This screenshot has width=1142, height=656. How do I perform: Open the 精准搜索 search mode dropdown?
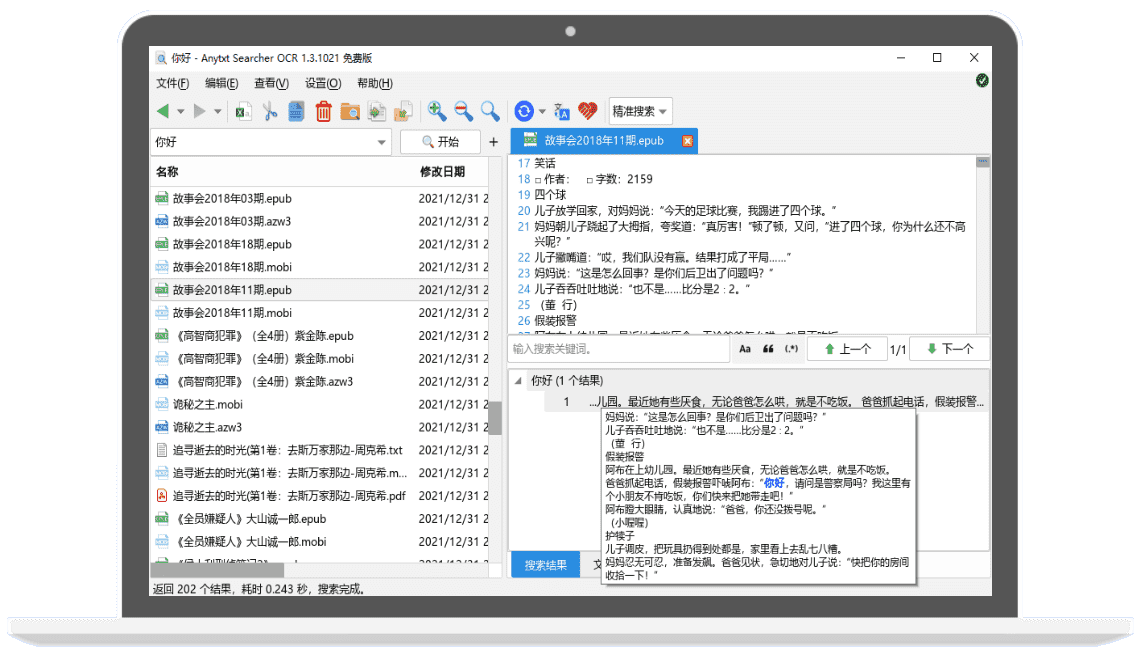pos(640,111)
